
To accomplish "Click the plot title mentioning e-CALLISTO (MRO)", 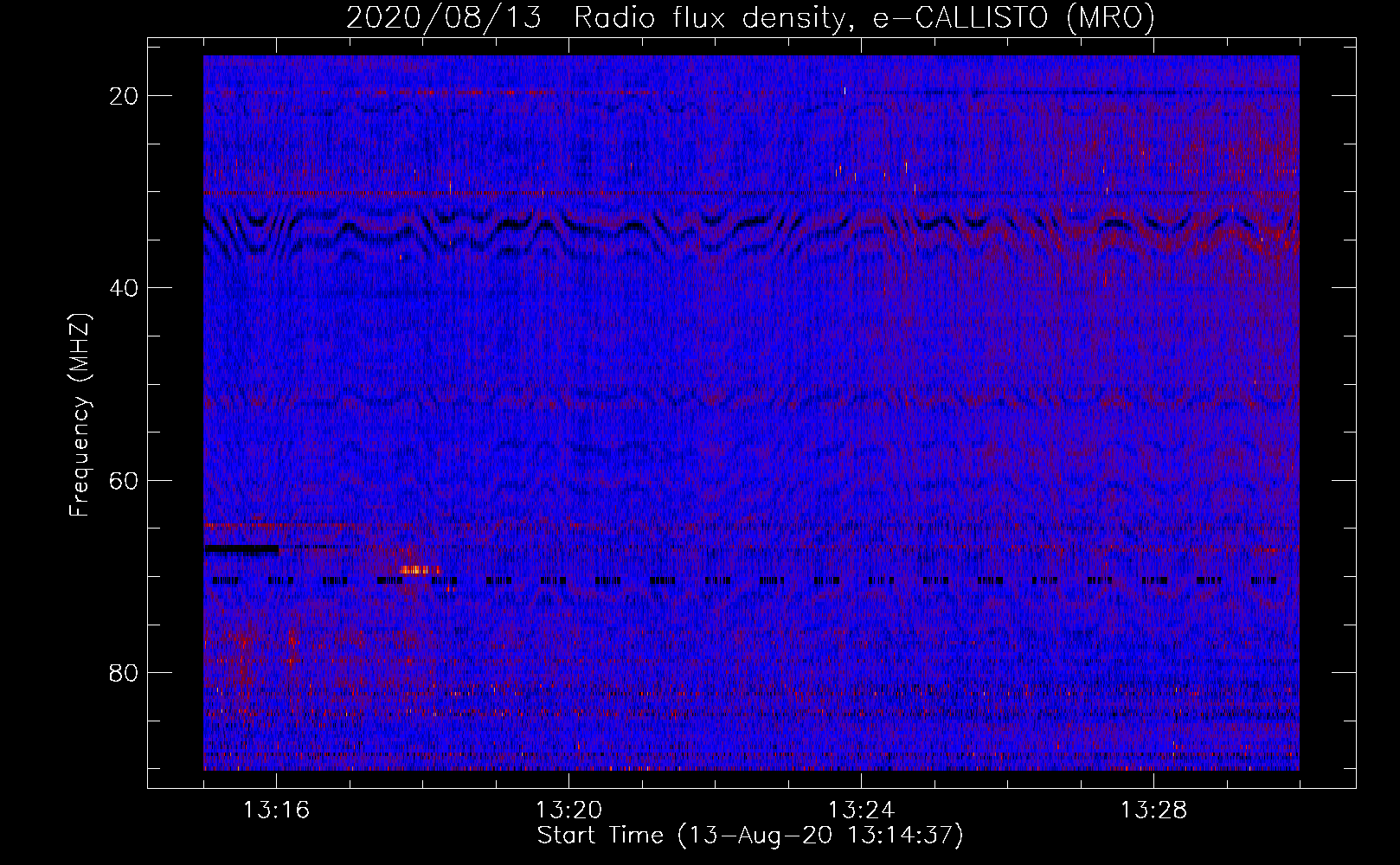I will [x=750, y=17].
